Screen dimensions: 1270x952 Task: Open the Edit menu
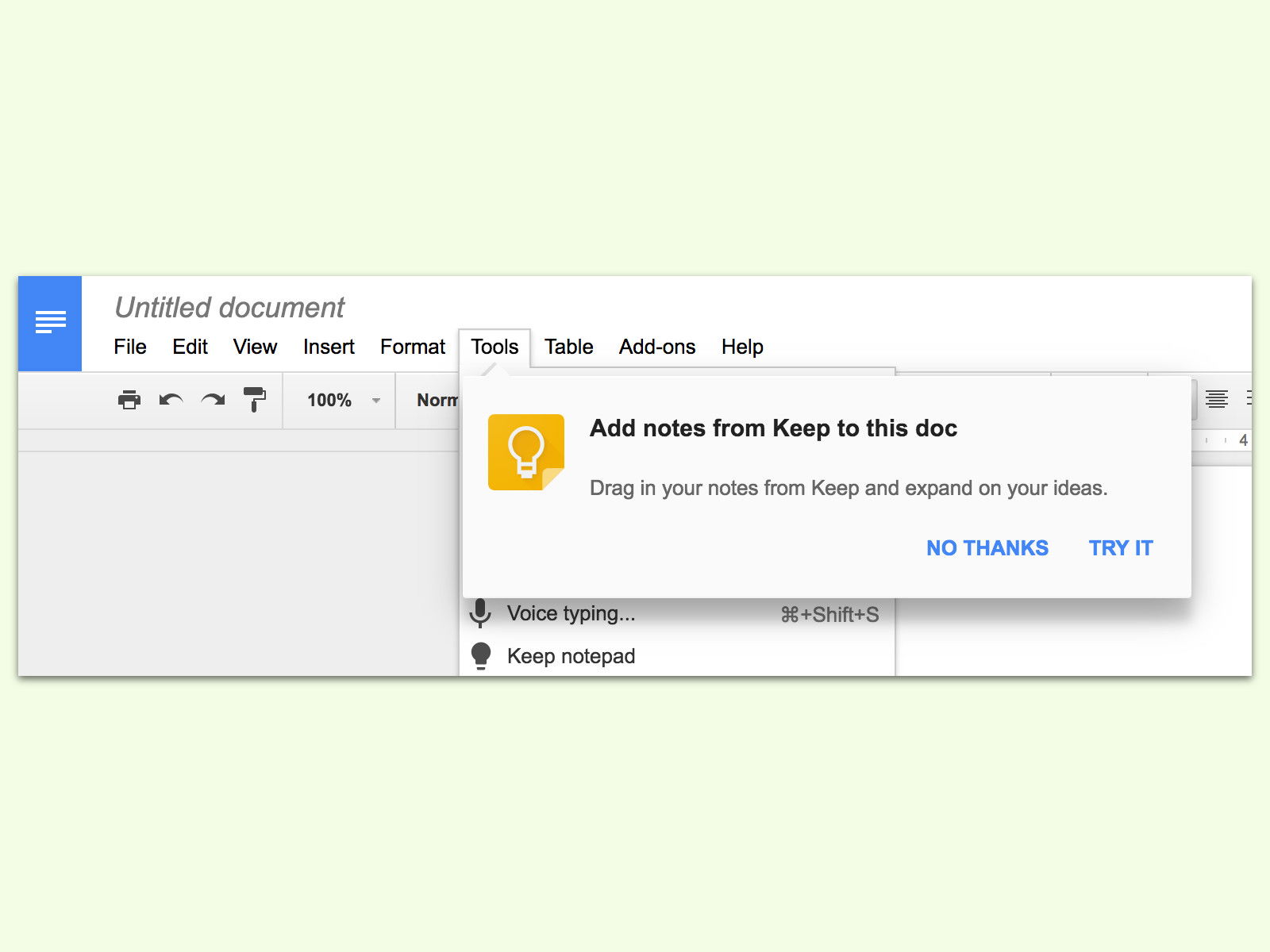click(190, 347)
